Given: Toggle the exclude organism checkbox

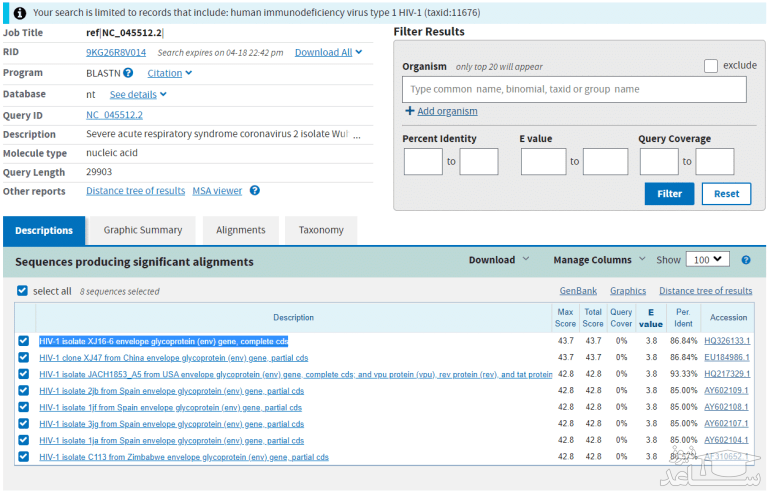Looking at the screenshot, I should click(x=710, y=66).
